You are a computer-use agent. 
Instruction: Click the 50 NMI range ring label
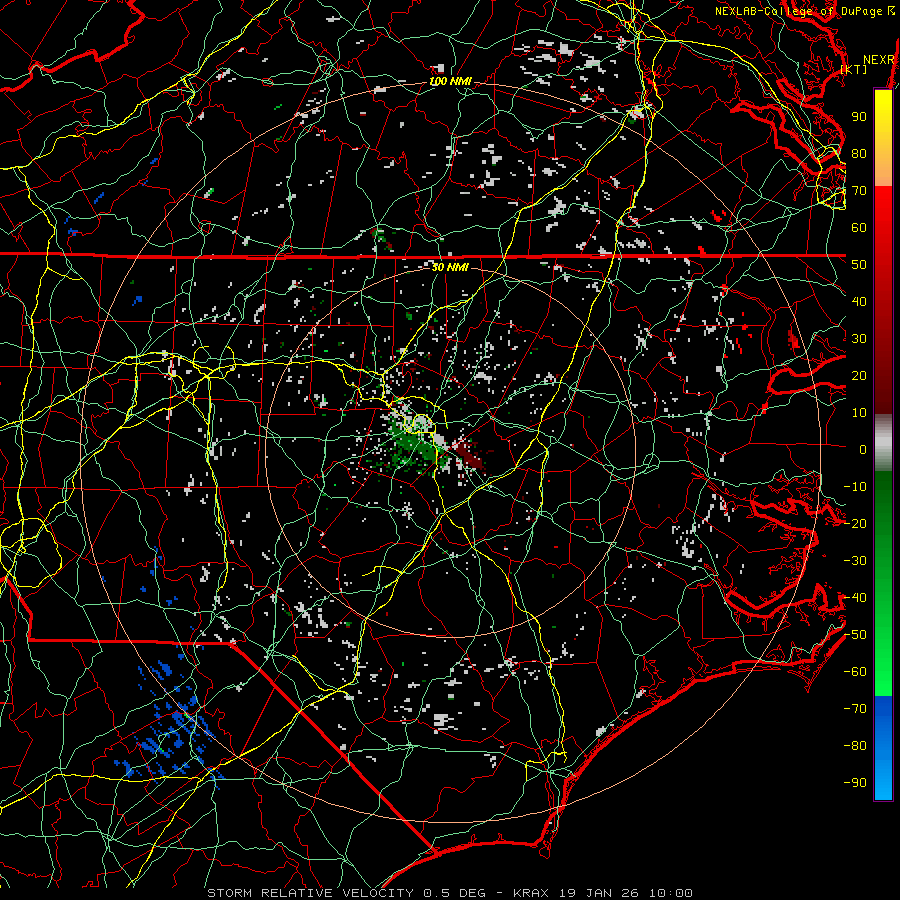coord(450,267)
